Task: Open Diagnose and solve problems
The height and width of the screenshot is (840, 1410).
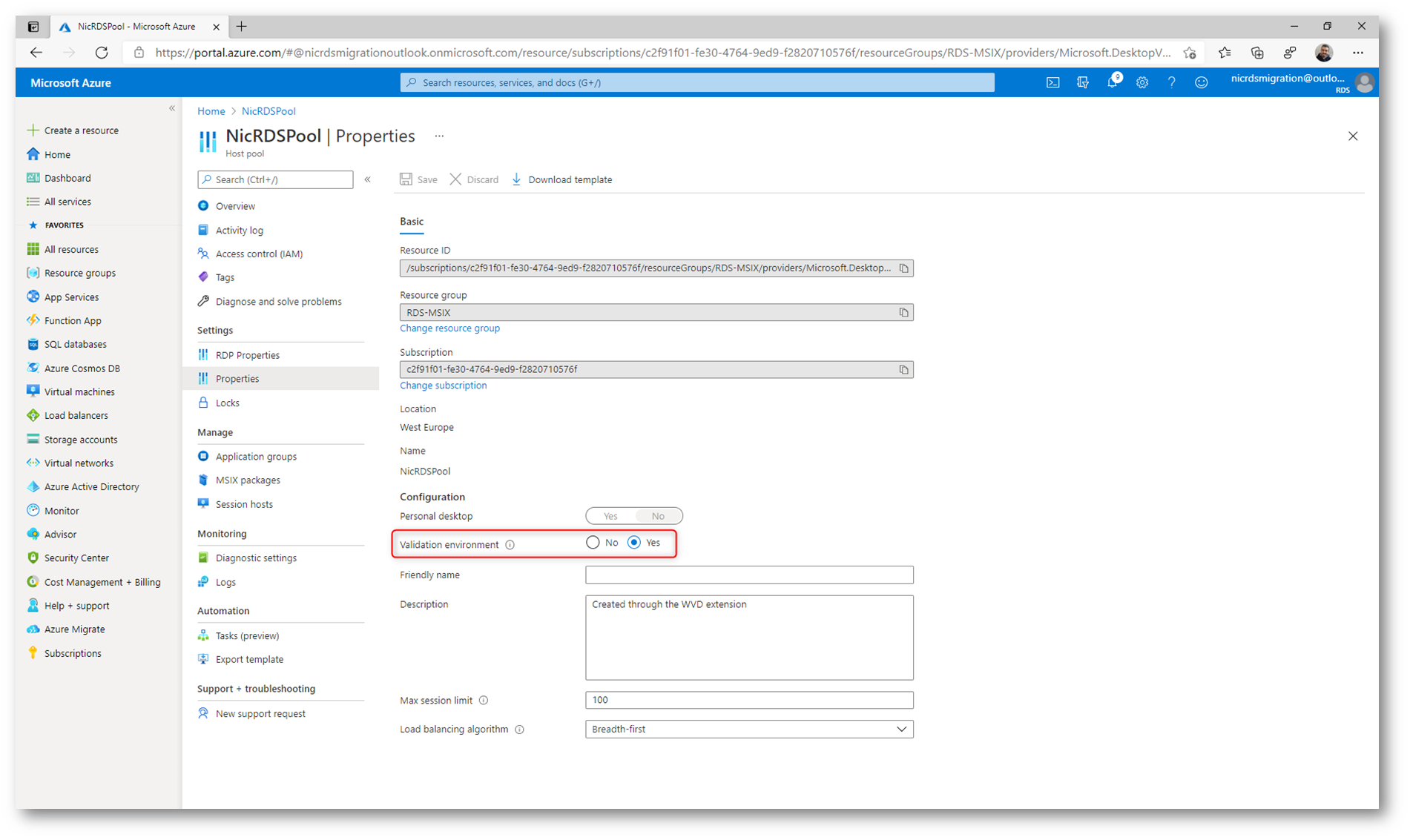Action: tap(278, 302)
